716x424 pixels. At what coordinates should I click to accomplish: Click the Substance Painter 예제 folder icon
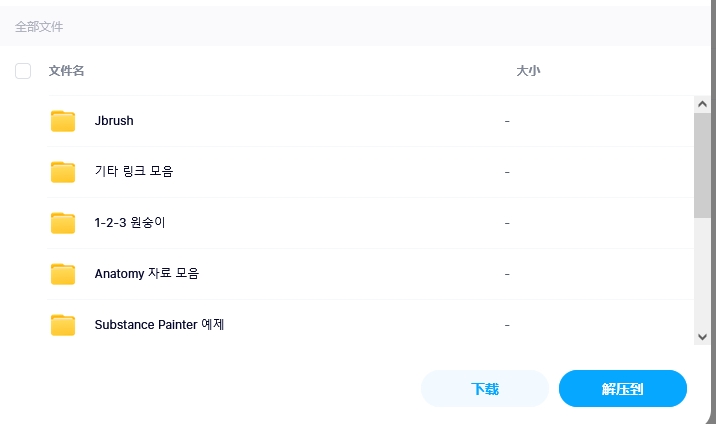(63, 325)
